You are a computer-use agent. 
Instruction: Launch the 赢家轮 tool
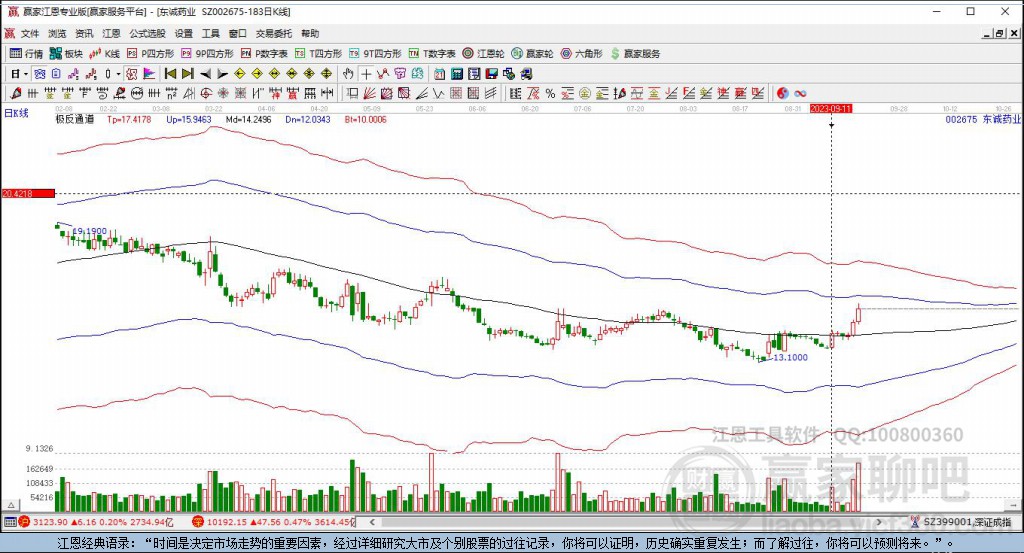532,54
